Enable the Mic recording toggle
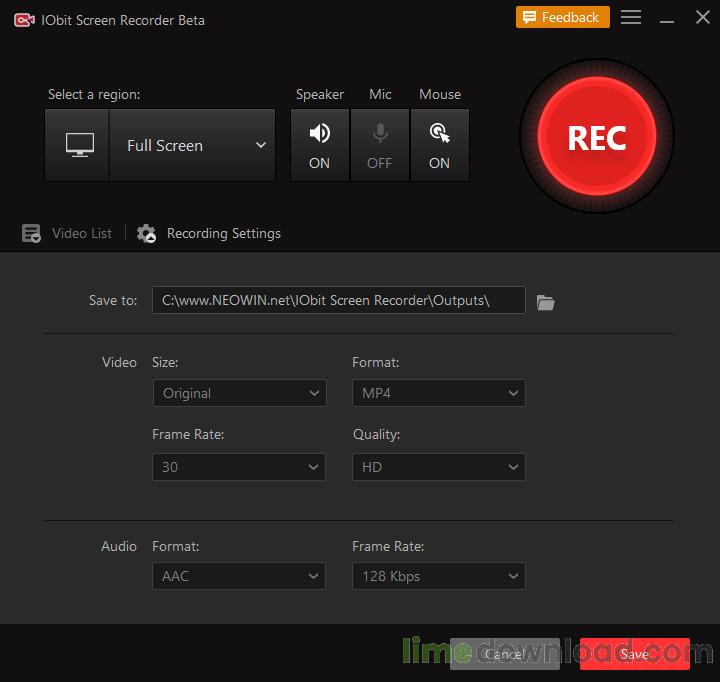720x682 pixels. 380,145
